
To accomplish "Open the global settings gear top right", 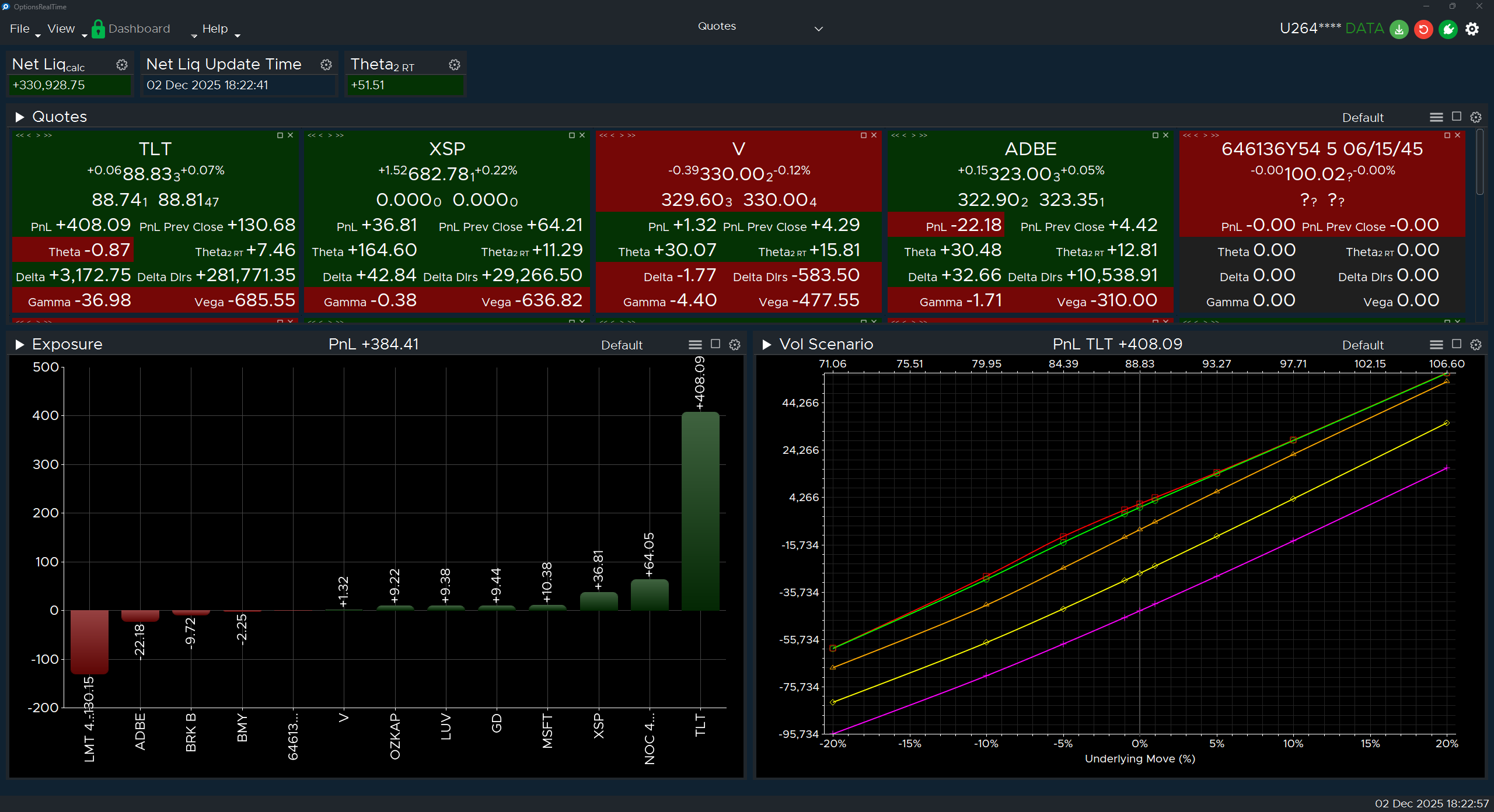I will [1473, 29].
